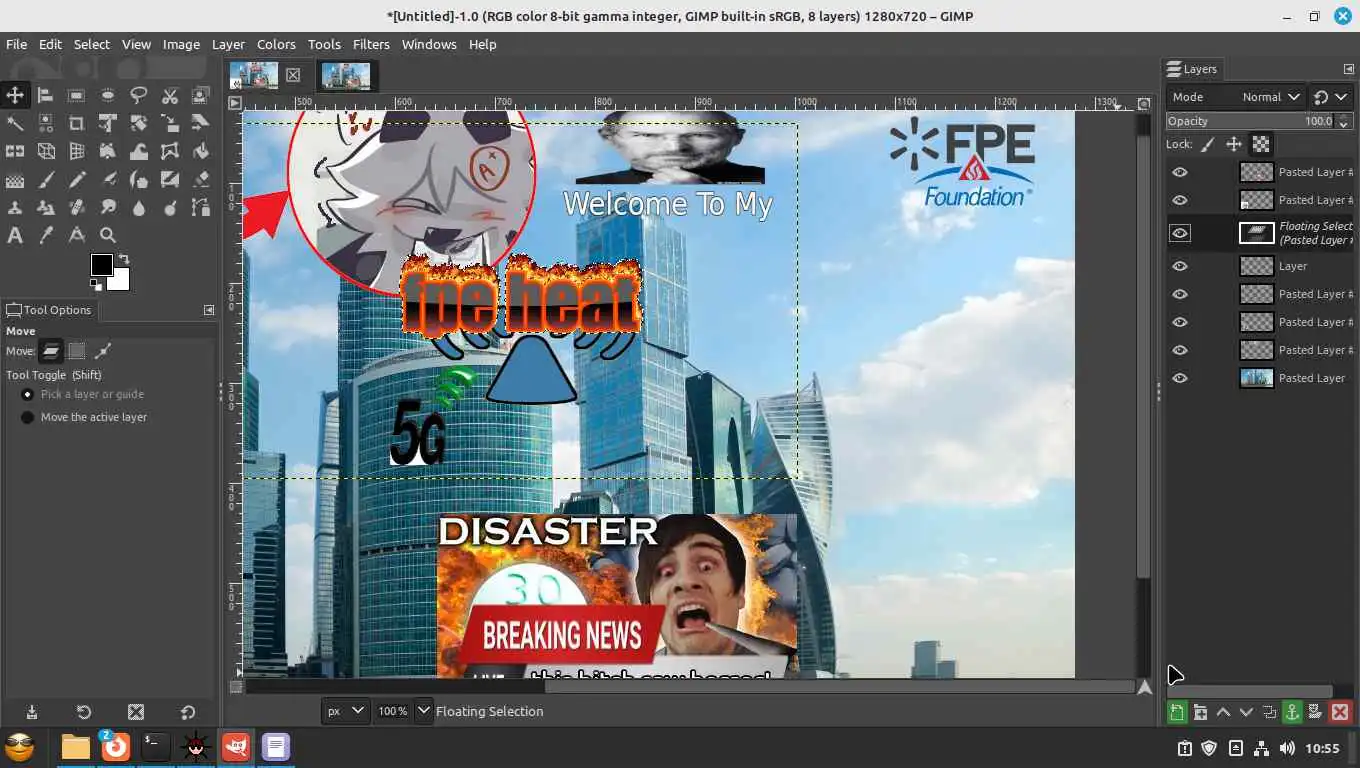The image size is (1360, 768).
Task: Hide the Floating Selection layer
Action: coord(1180,233)
